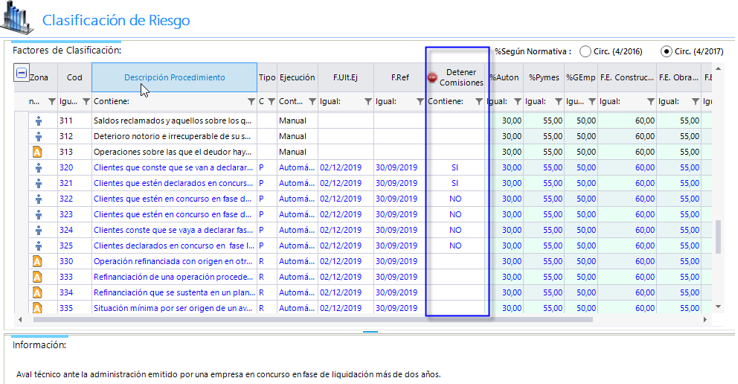Open the filter funnel for %Auton column
Image resolution: width=738 pixels, height=384 pixels.
(518, 102)
